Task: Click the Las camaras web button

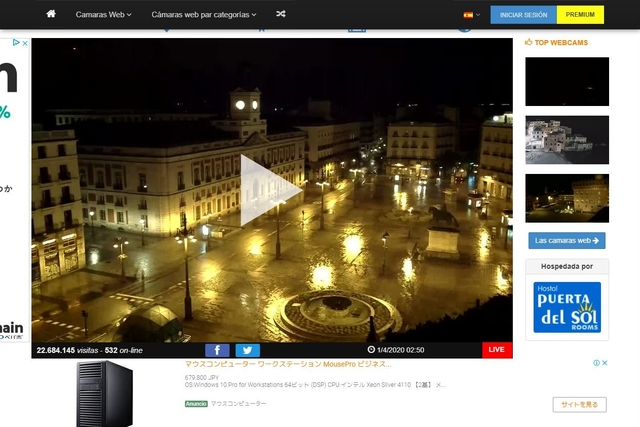Action: (567, 241)
